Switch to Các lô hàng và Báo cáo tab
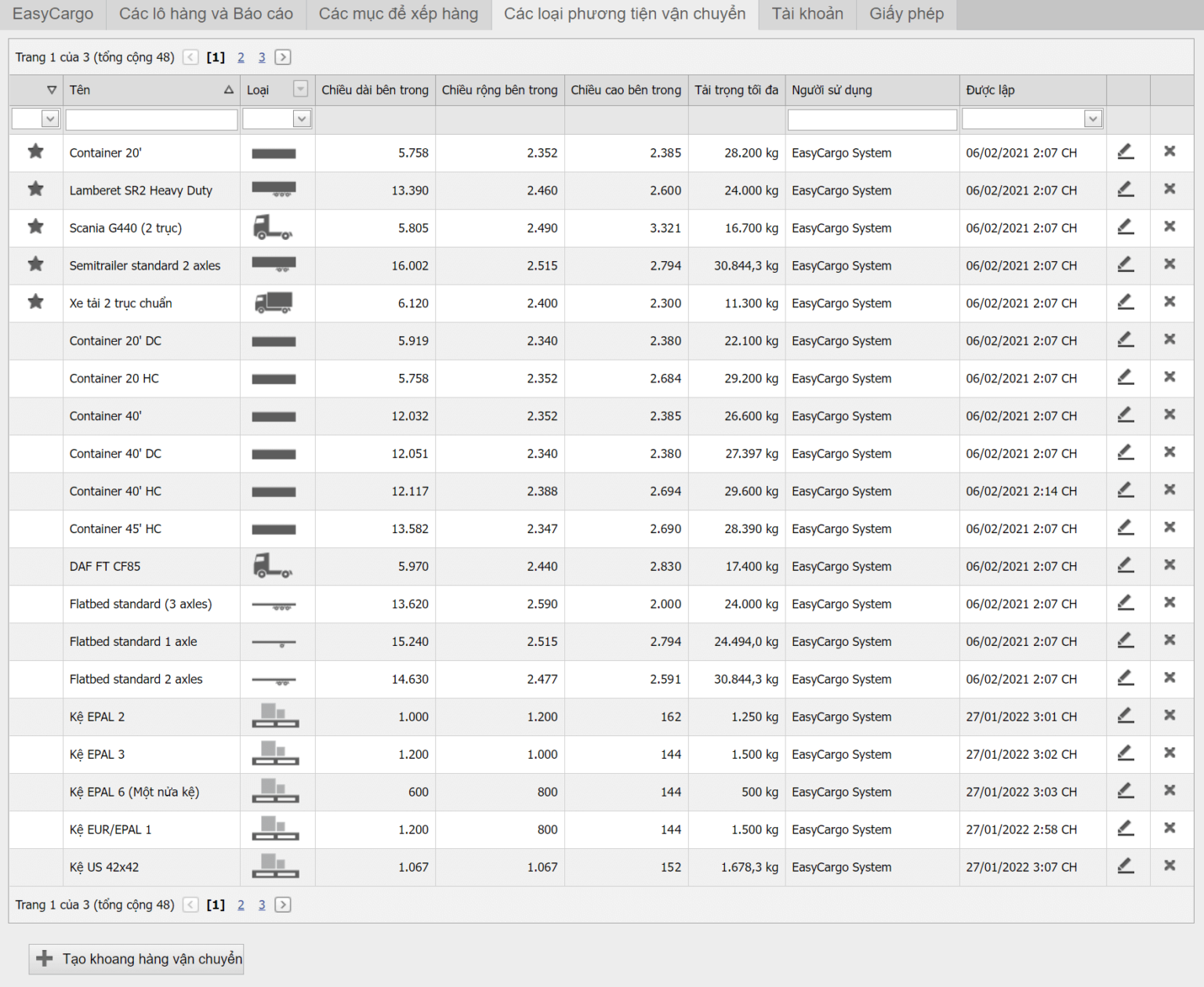This screenshot has width=1204, height=987. (205, 14)
